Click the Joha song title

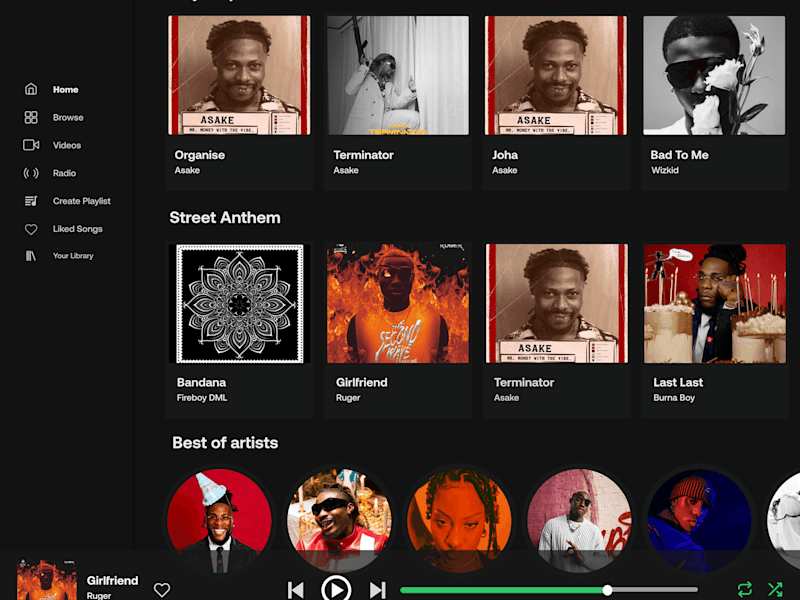coord(505,155)
